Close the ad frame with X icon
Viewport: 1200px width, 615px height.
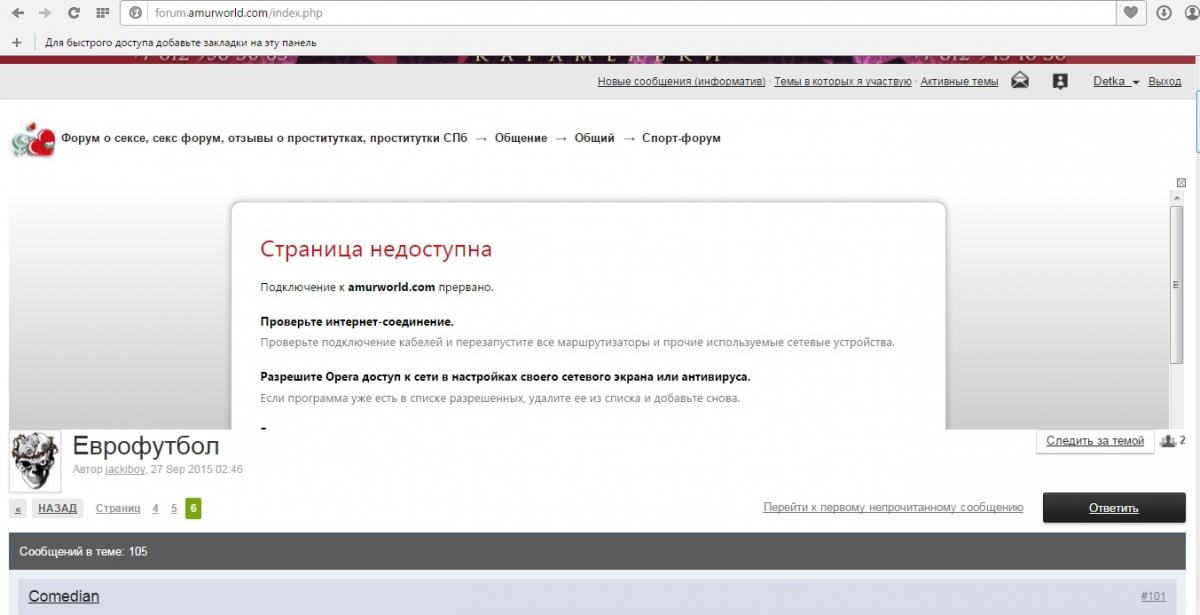point(1181,183)
